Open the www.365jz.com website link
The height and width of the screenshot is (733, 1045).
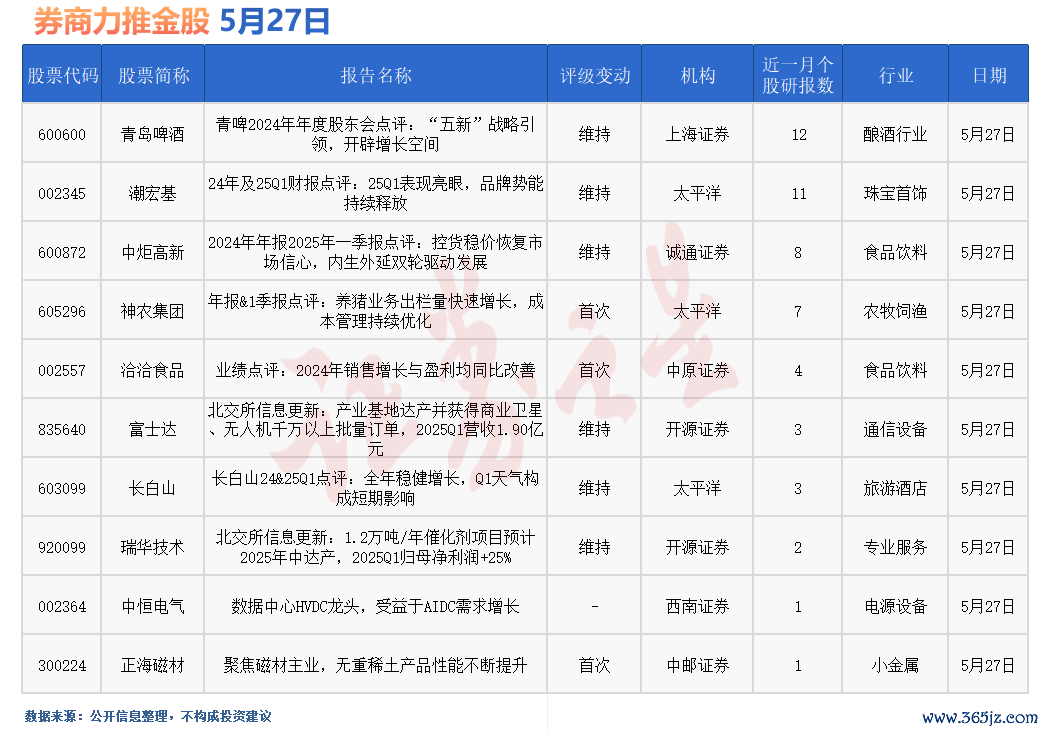pyautogui.click(x=978, y=718)
